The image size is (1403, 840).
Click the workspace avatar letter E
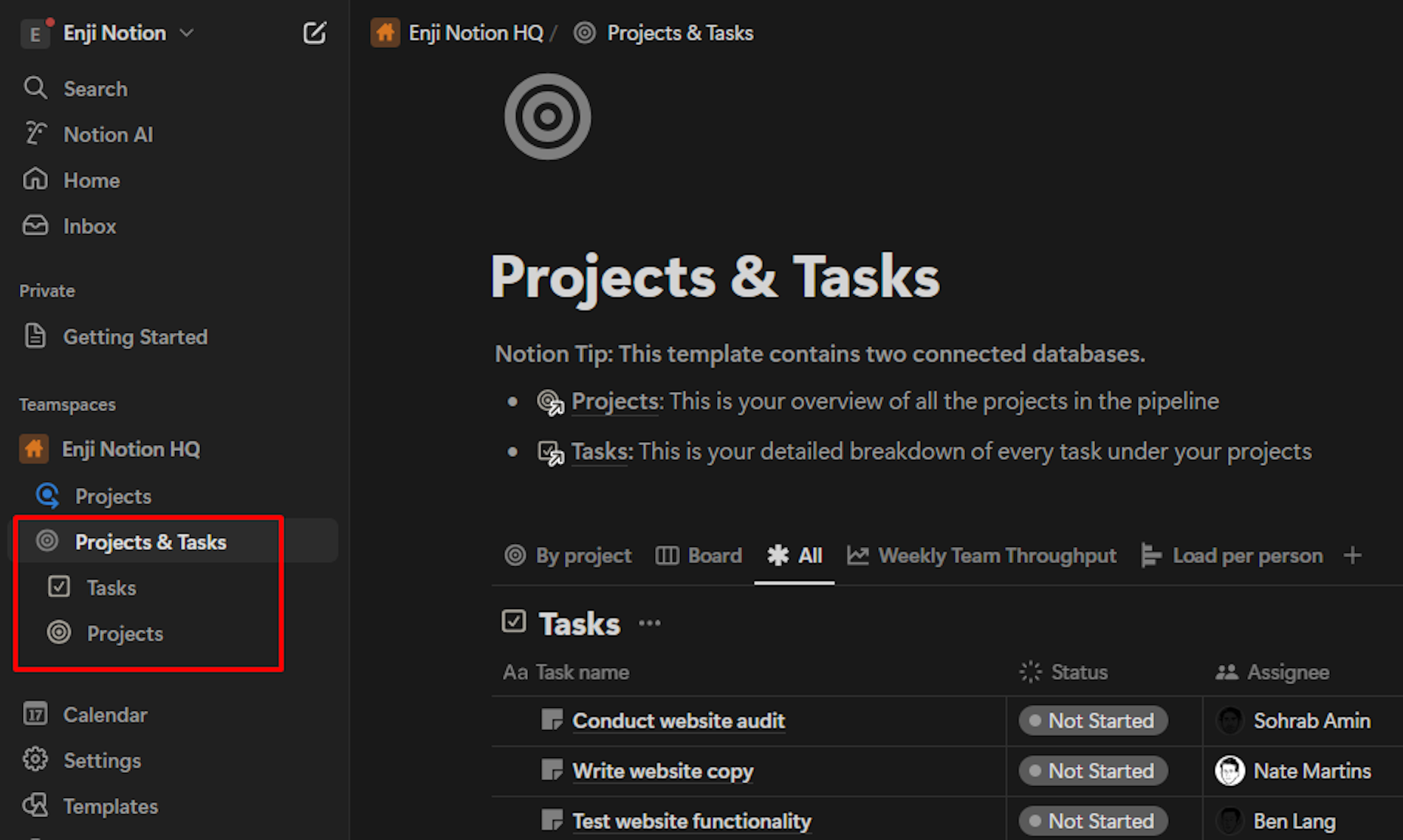[x=35, y=34]
